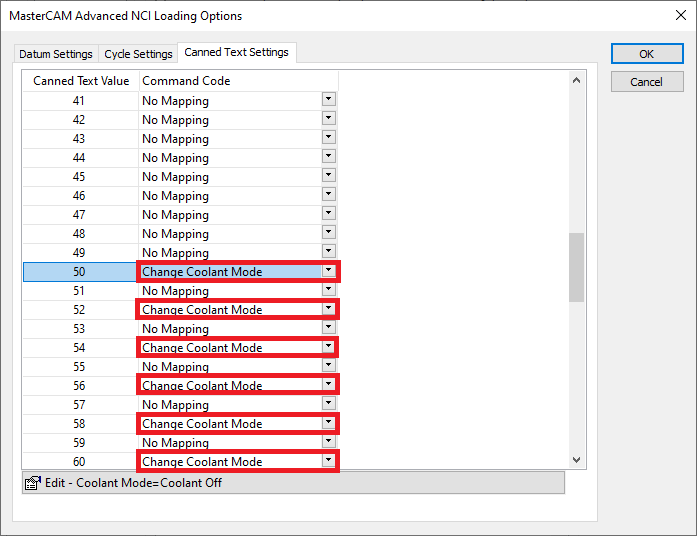Expand the command dropdown for row 56
This screenshot has height=536, width=697.
328,384
